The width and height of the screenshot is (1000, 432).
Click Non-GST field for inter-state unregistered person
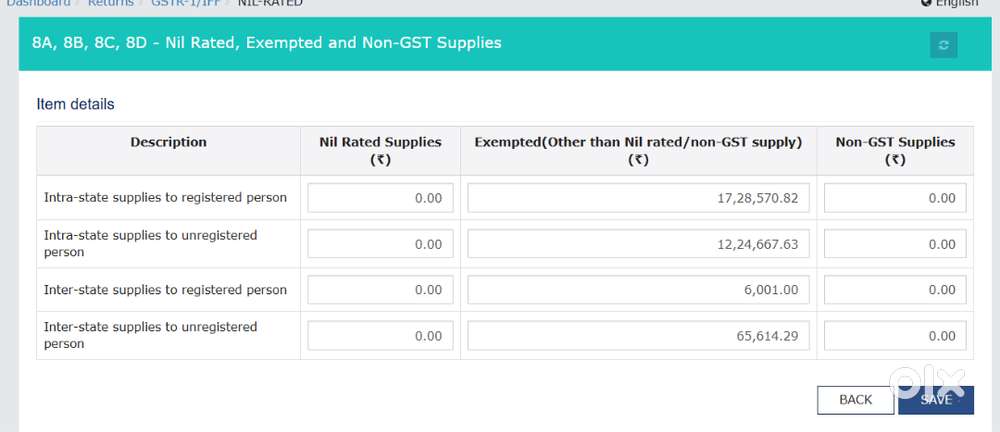pyautogui.click(x=895, y=336)
